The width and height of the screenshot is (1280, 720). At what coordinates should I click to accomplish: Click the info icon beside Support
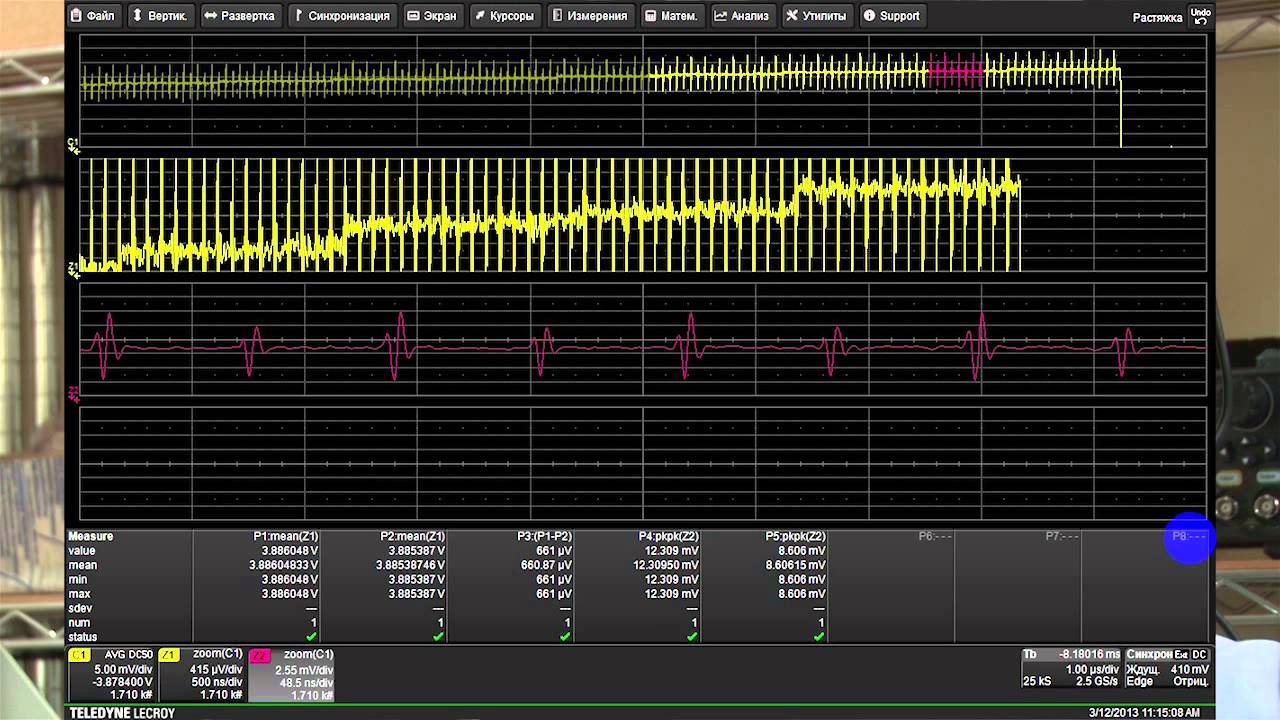tap(869, 16)
